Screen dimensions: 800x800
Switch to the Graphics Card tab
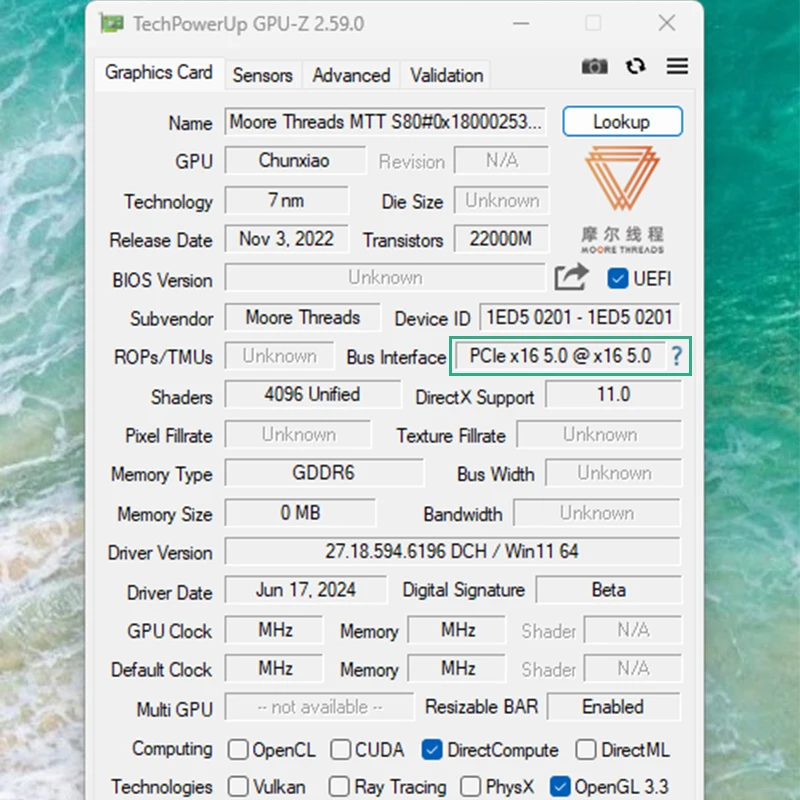click(159, 73)
